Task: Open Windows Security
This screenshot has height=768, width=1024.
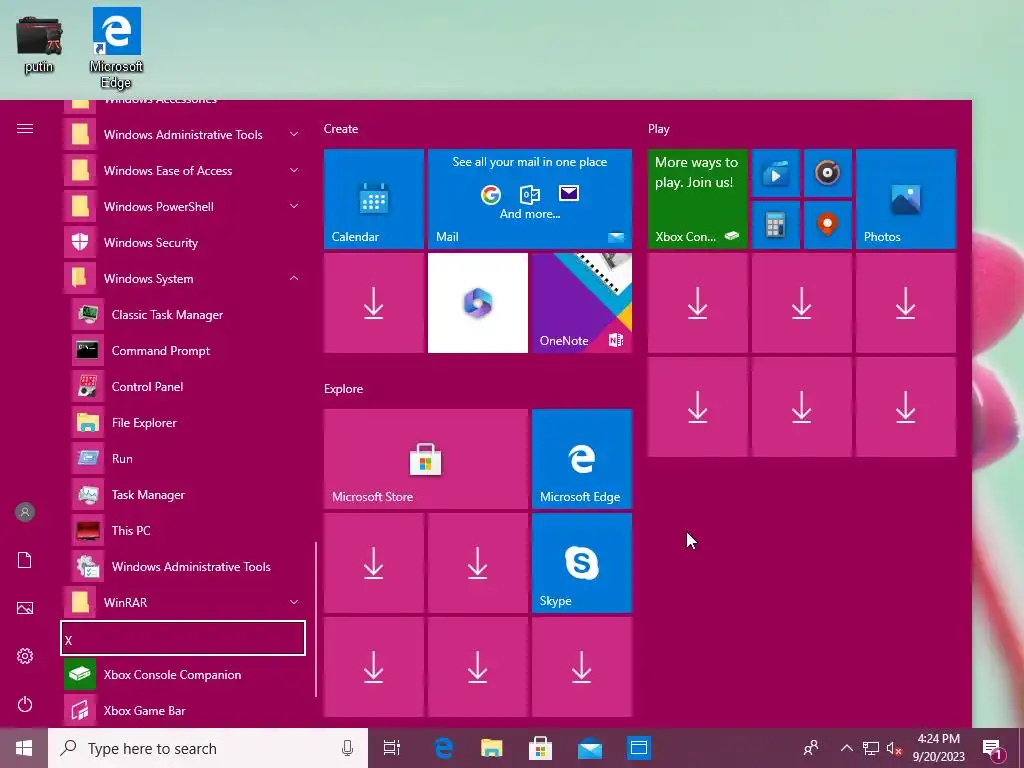Action: 184,242
